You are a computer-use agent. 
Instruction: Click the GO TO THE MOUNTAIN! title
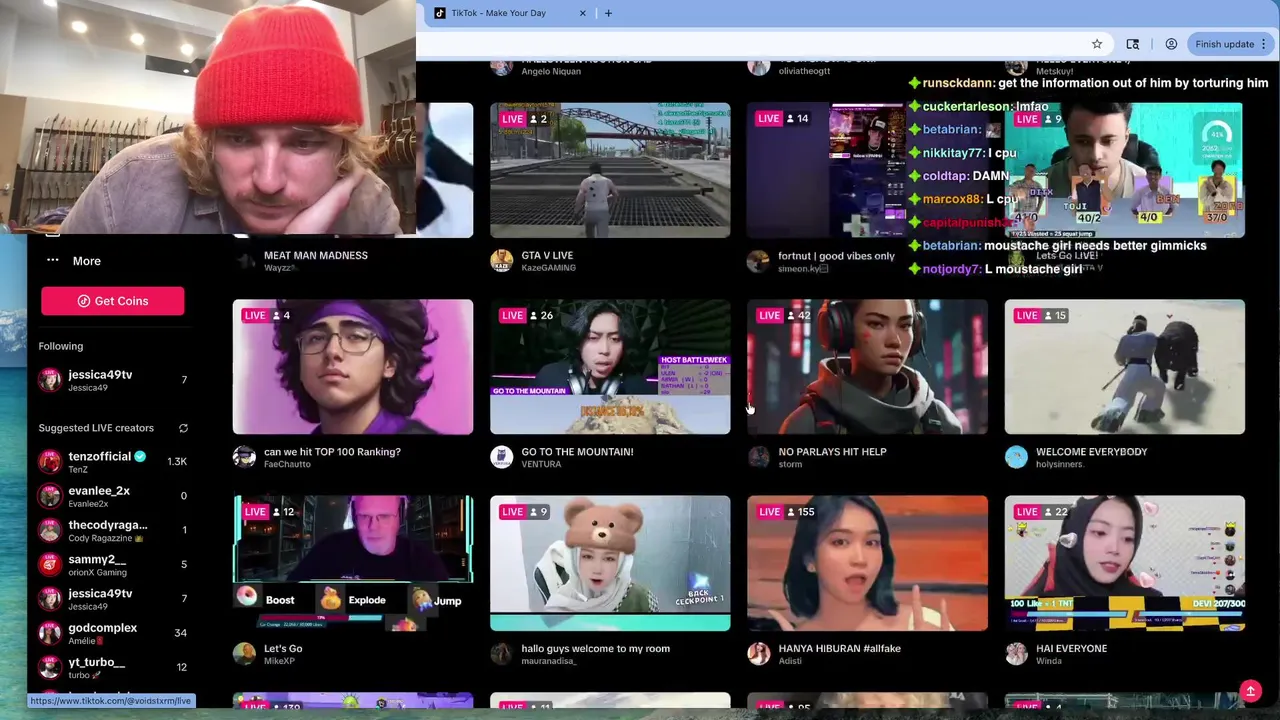point(577,452)
